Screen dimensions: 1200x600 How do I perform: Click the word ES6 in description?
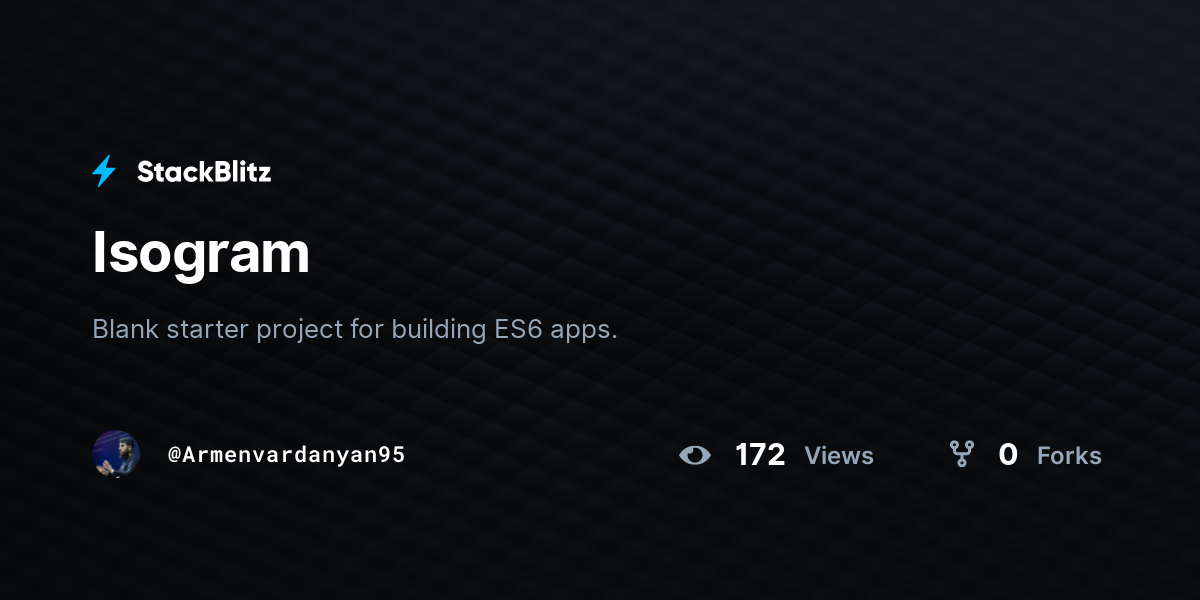tap(518, 328)
